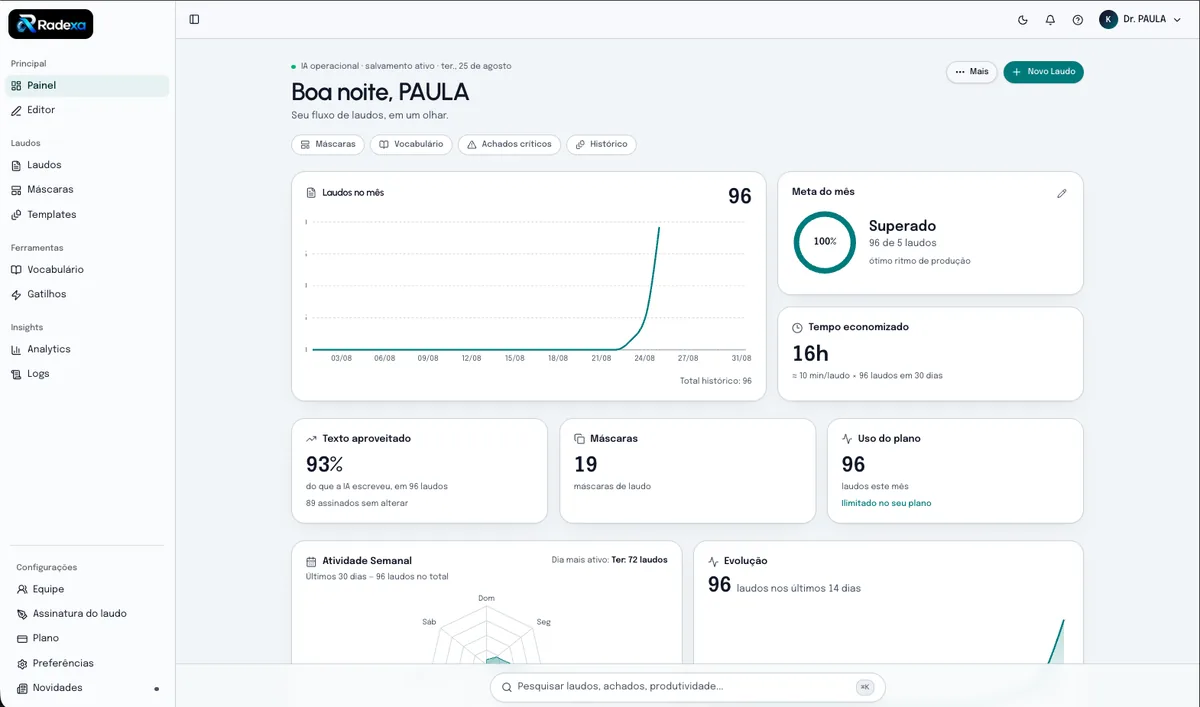Create a Novo Laudo
This screenshot has height=707, width=1200.
(x=1043, y=72)
